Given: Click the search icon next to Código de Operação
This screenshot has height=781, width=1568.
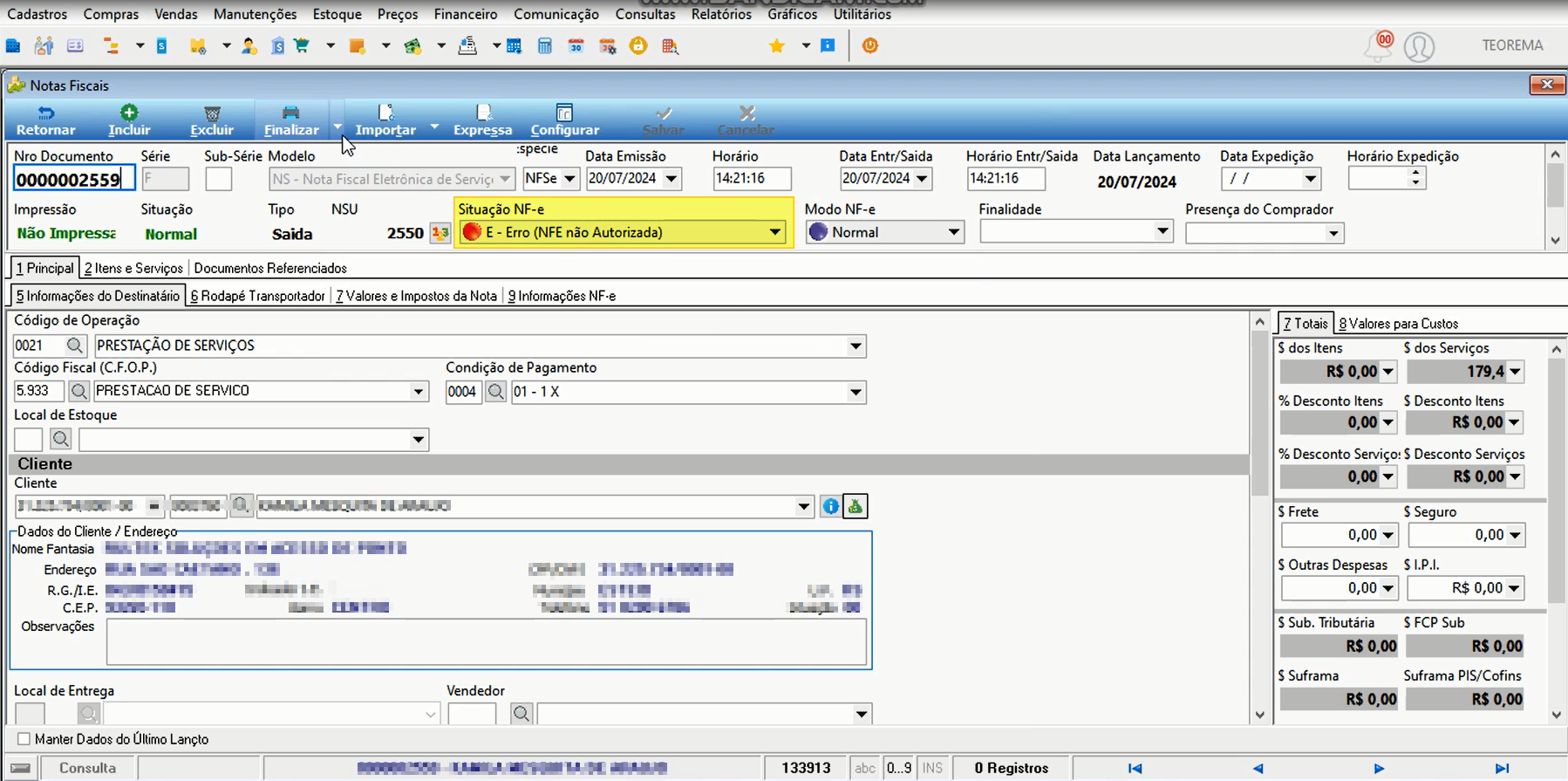Looking at the screenshot, I should click(75, 346).
